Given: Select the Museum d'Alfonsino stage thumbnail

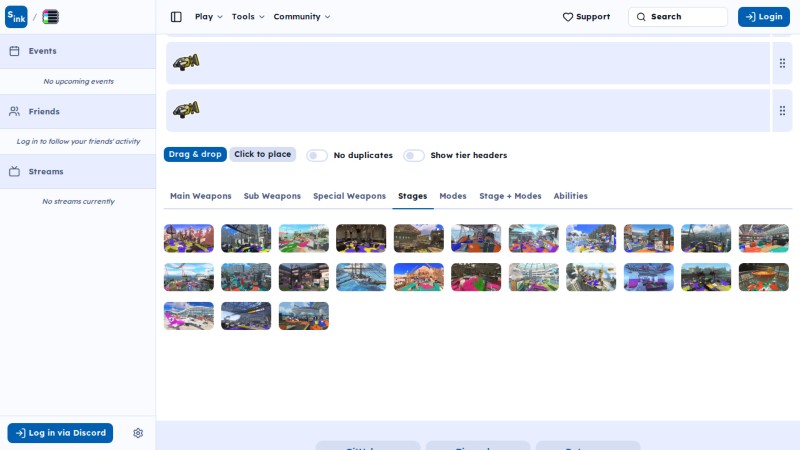Looking at the screenshot, I should [534, 238].
